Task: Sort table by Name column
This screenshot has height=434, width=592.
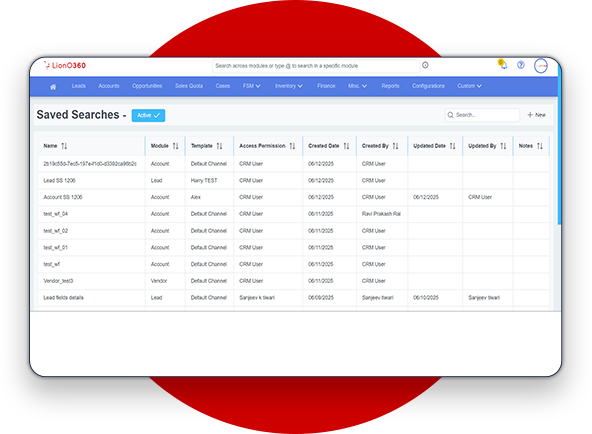Action: click(64, 146)
